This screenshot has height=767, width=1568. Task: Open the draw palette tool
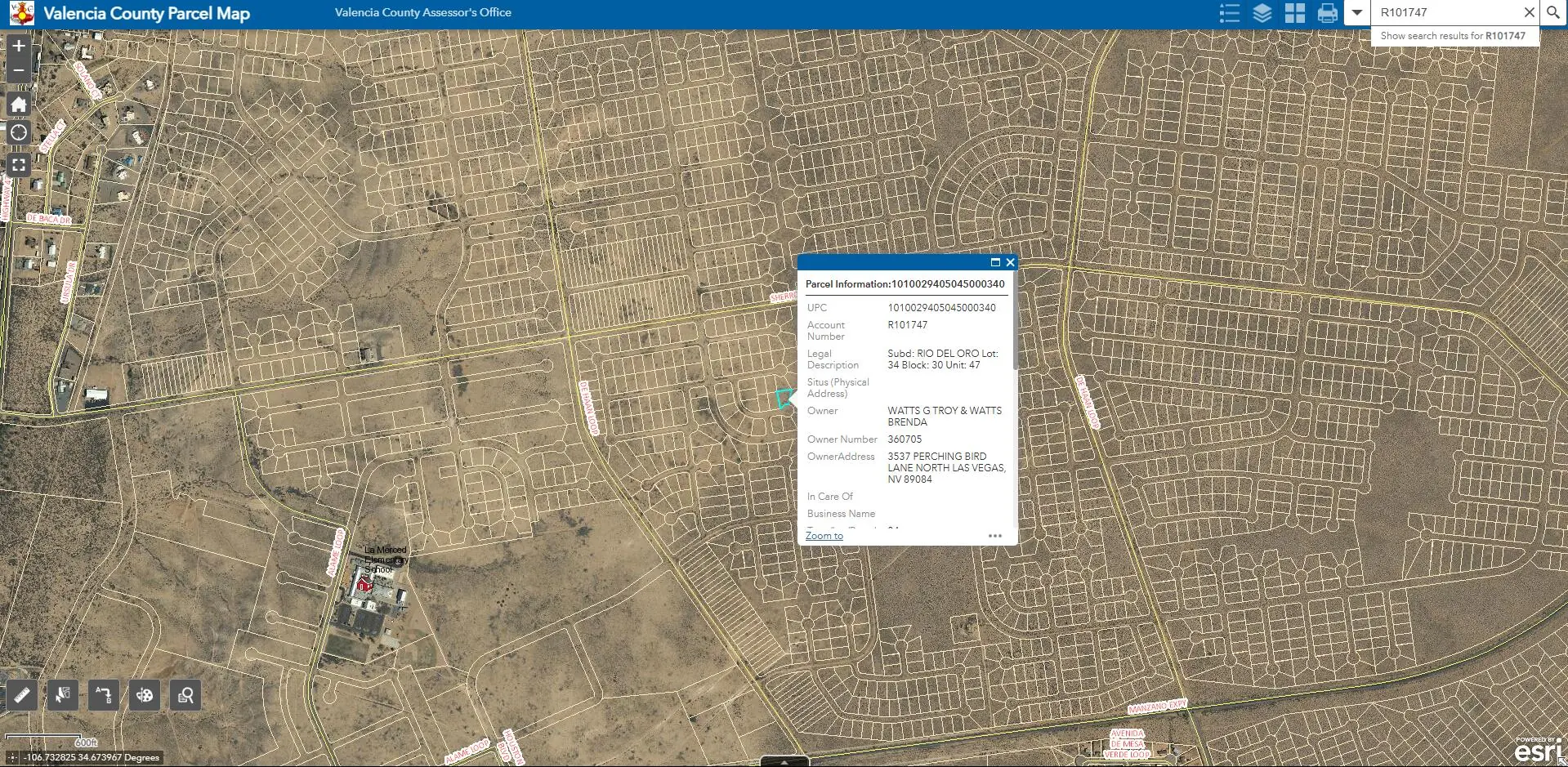[145, 695]
